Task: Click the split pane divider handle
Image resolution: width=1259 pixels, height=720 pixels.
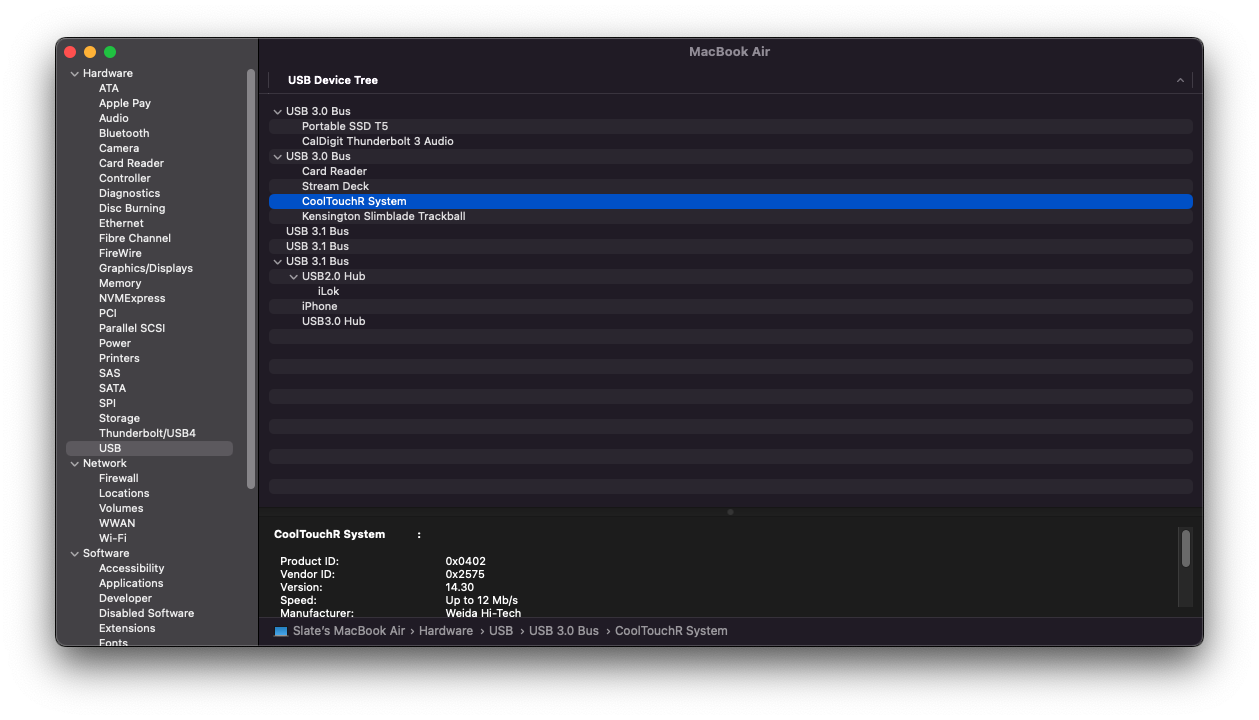Action: (730, 512)
